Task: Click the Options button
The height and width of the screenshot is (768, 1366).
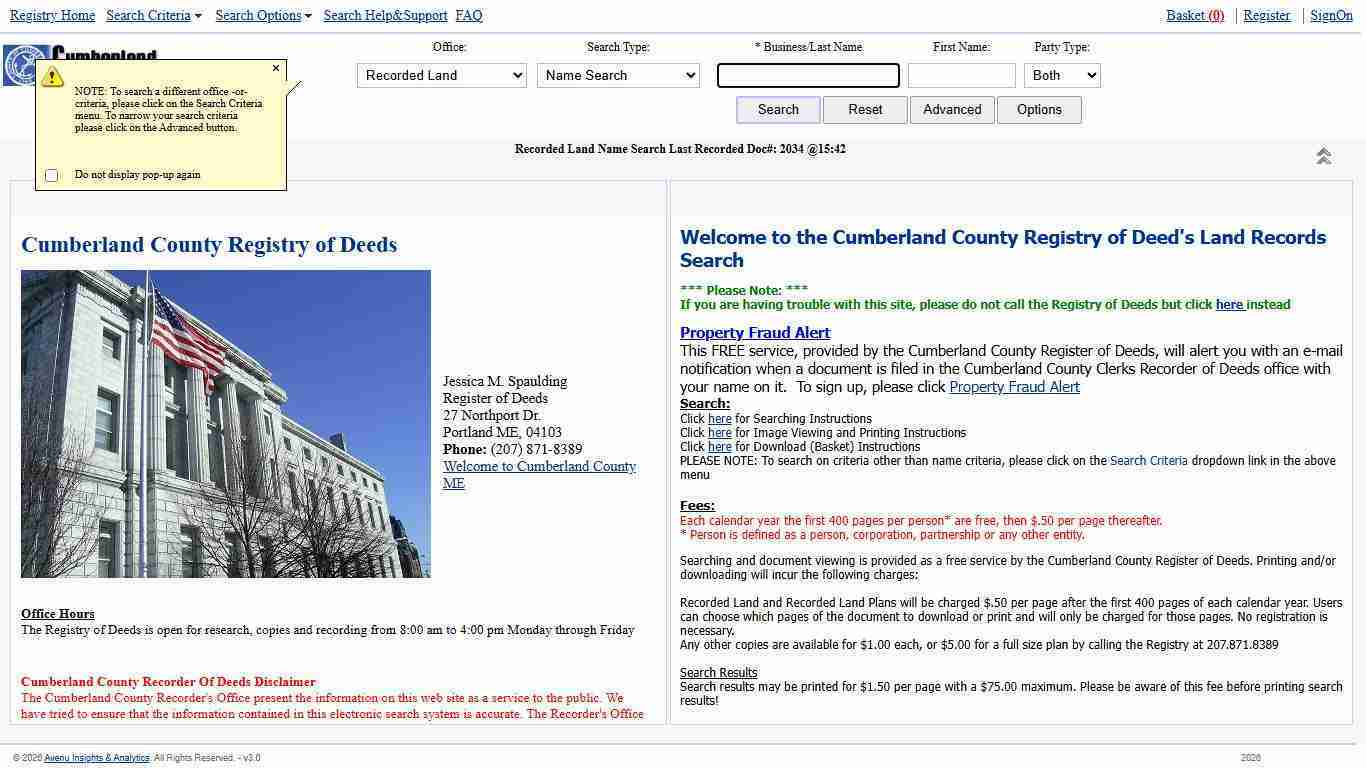Action: (x=1038, y=110)
